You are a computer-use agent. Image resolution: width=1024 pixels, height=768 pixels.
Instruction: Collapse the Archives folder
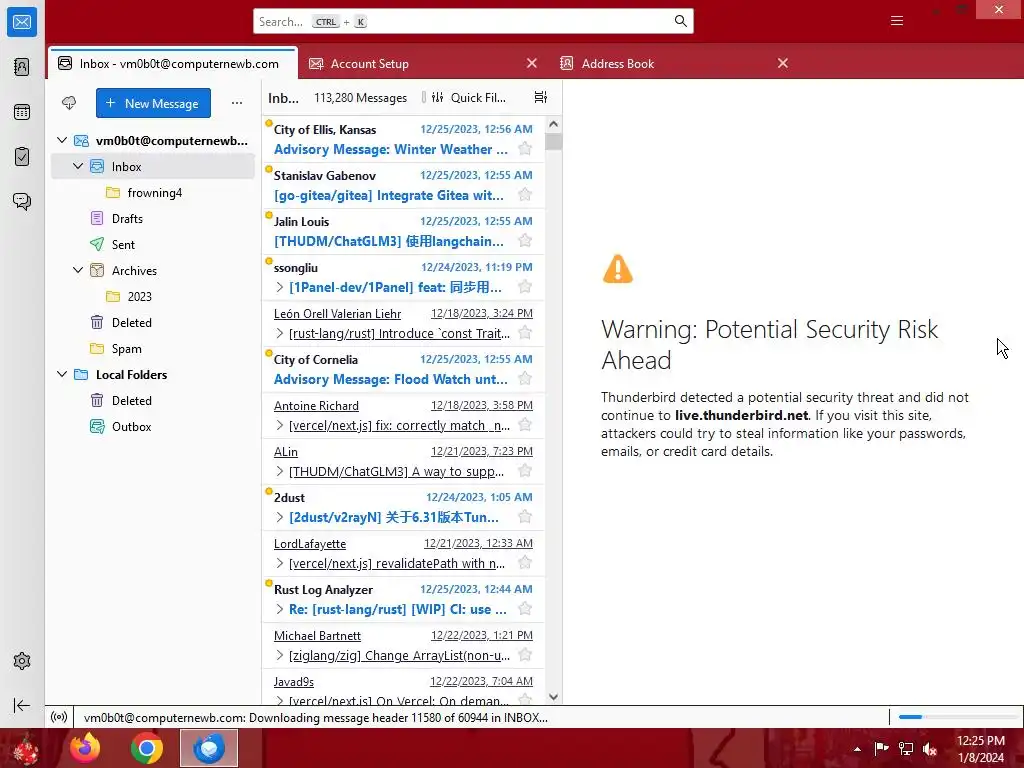coord(78,270)
